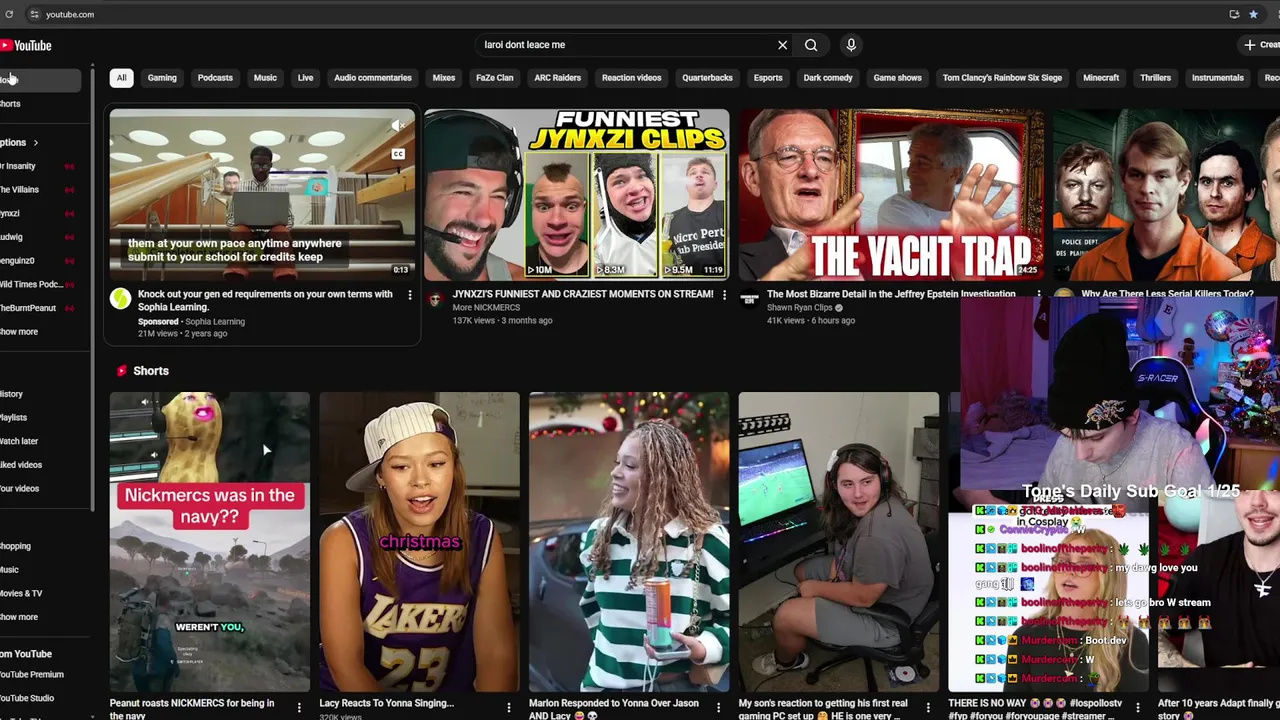Go home via the YouTube logo
Viewport: 1280px width, 720px height.
(26, 45)
